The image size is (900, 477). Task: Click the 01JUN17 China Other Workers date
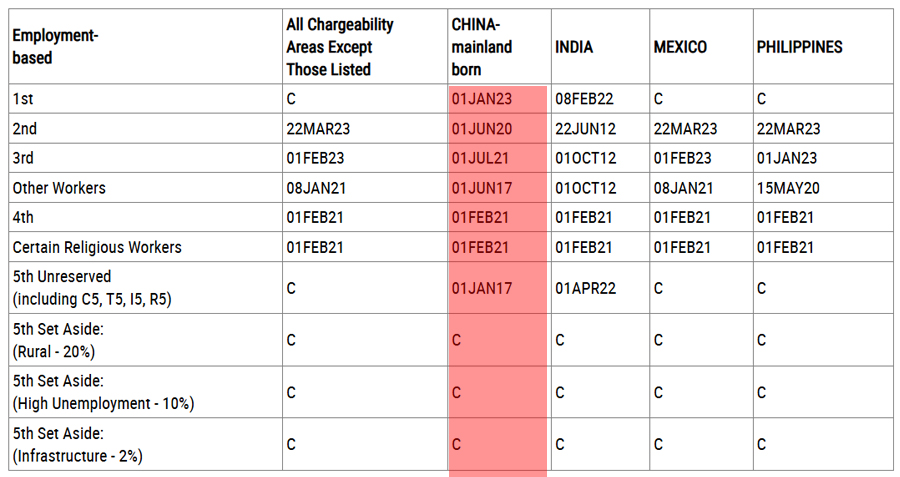[x=481, y=188]
